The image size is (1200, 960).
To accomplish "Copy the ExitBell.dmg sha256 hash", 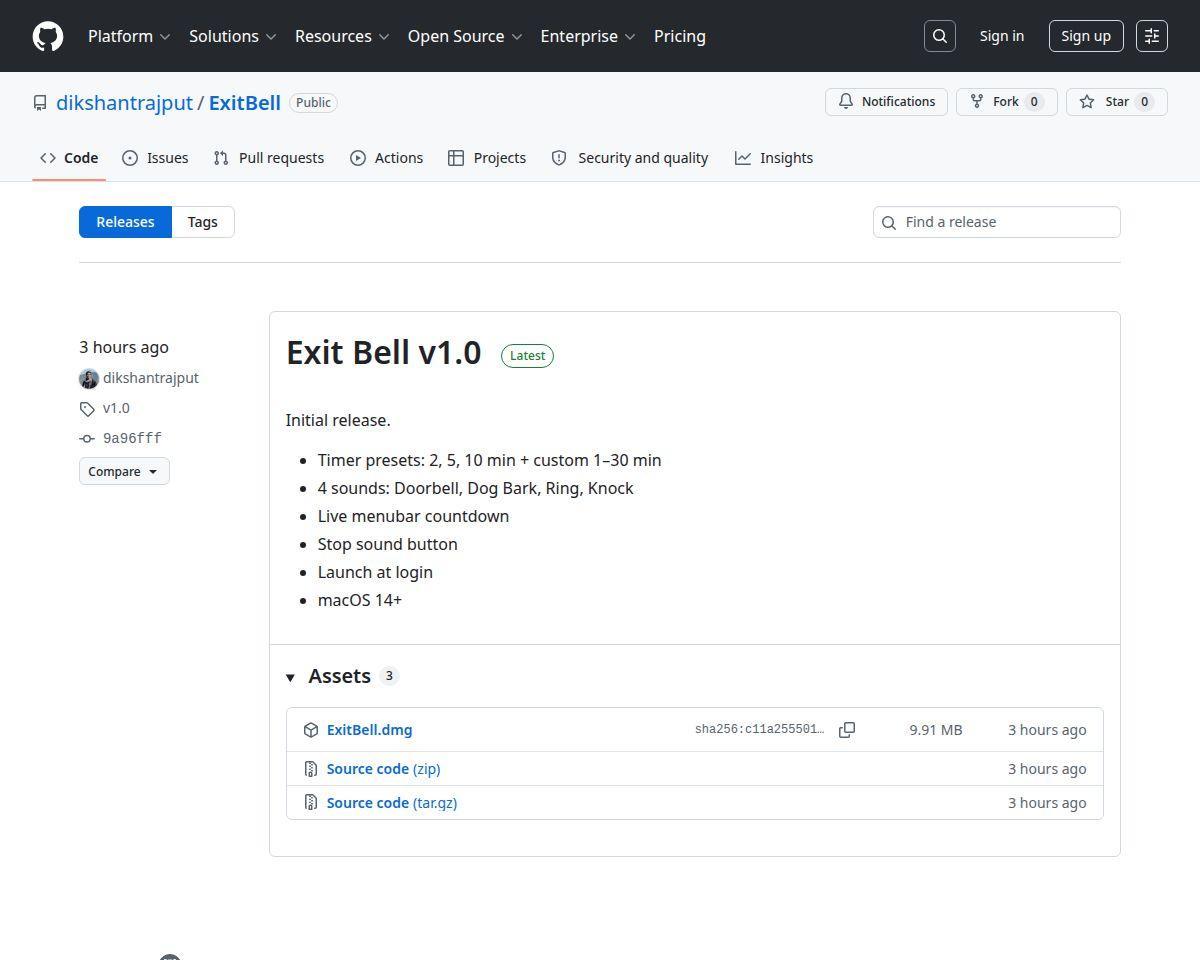I will coord(847,730).
